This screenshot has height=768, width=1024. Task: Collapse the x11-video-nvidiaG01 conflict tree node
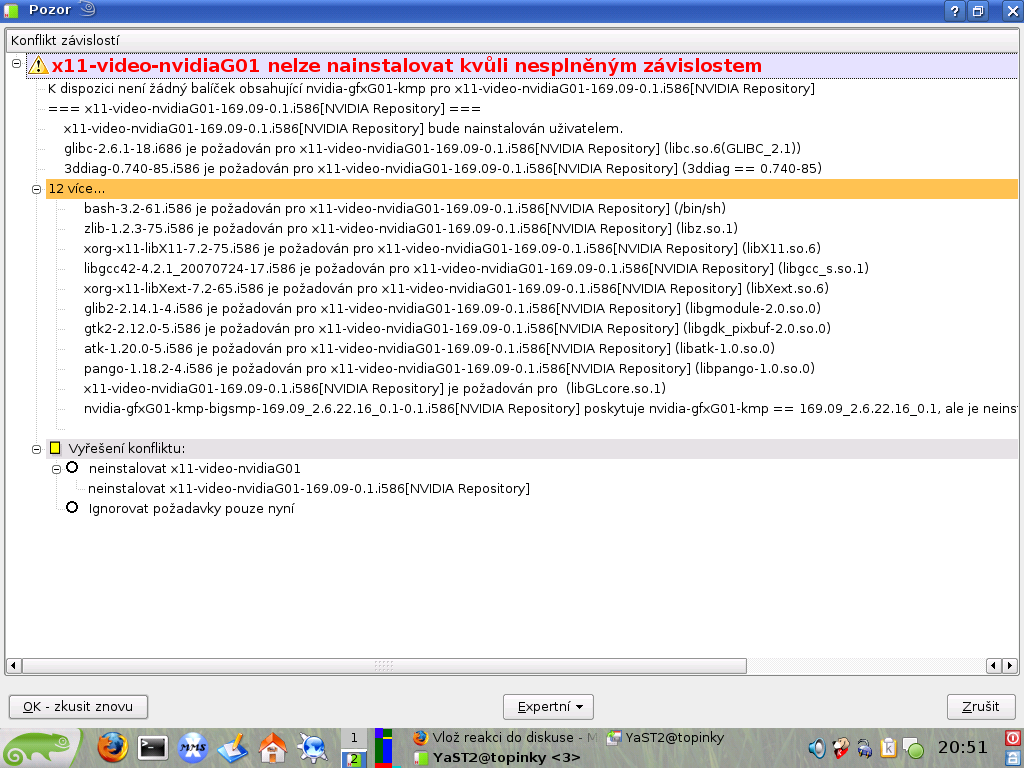(16, 63)
